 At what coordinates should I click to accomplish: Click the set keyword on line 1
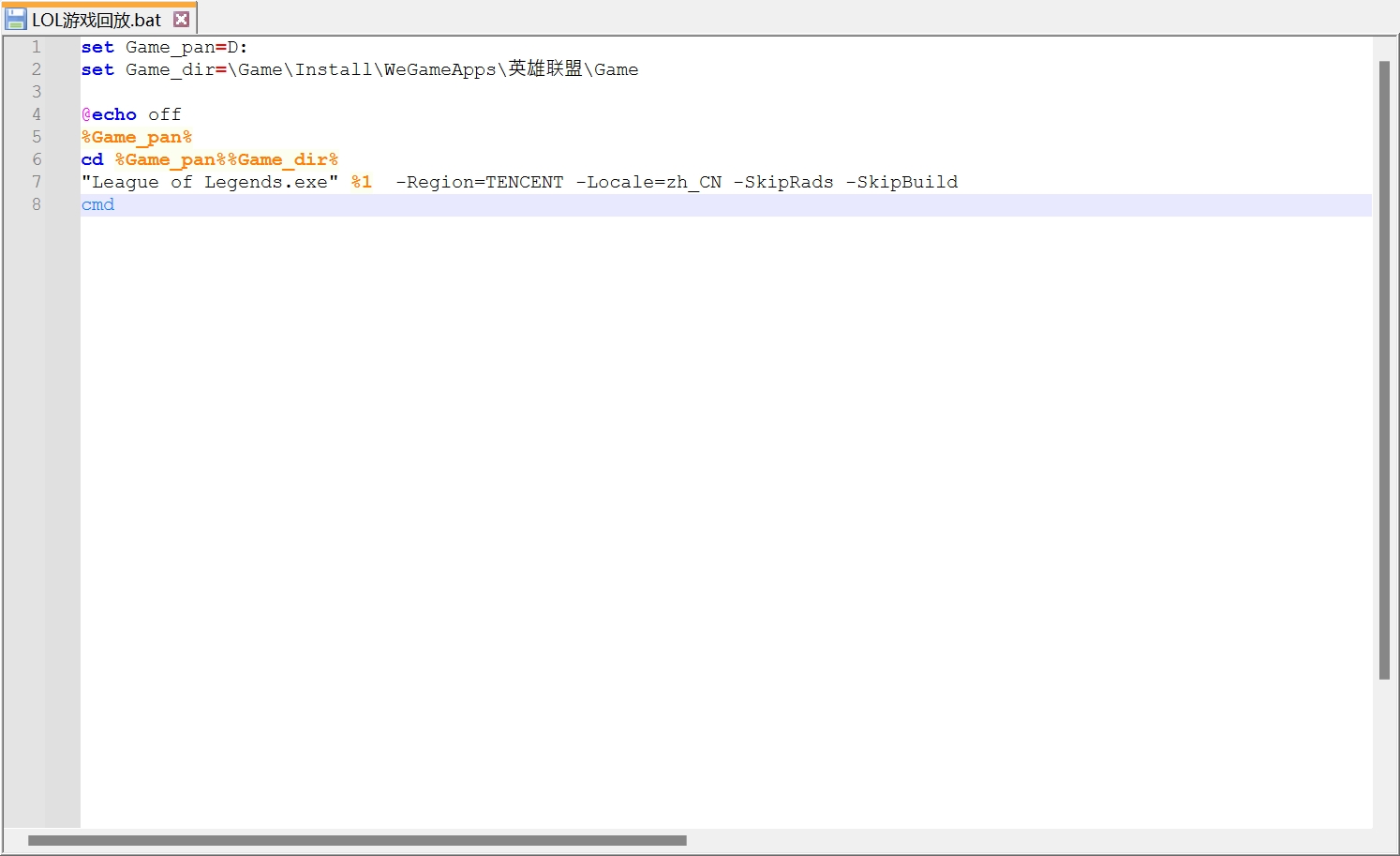pos(97,47)
